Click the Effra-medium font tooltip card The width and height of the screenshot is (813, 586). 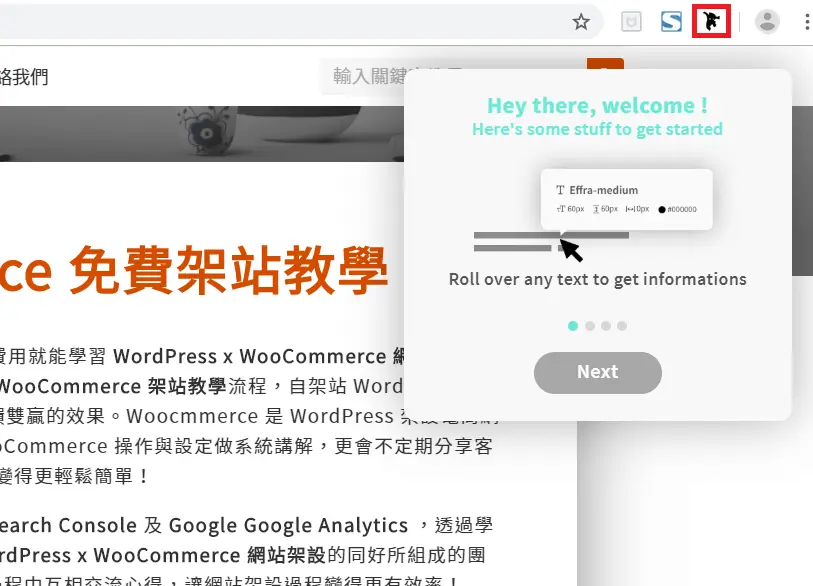coord(626,199)
